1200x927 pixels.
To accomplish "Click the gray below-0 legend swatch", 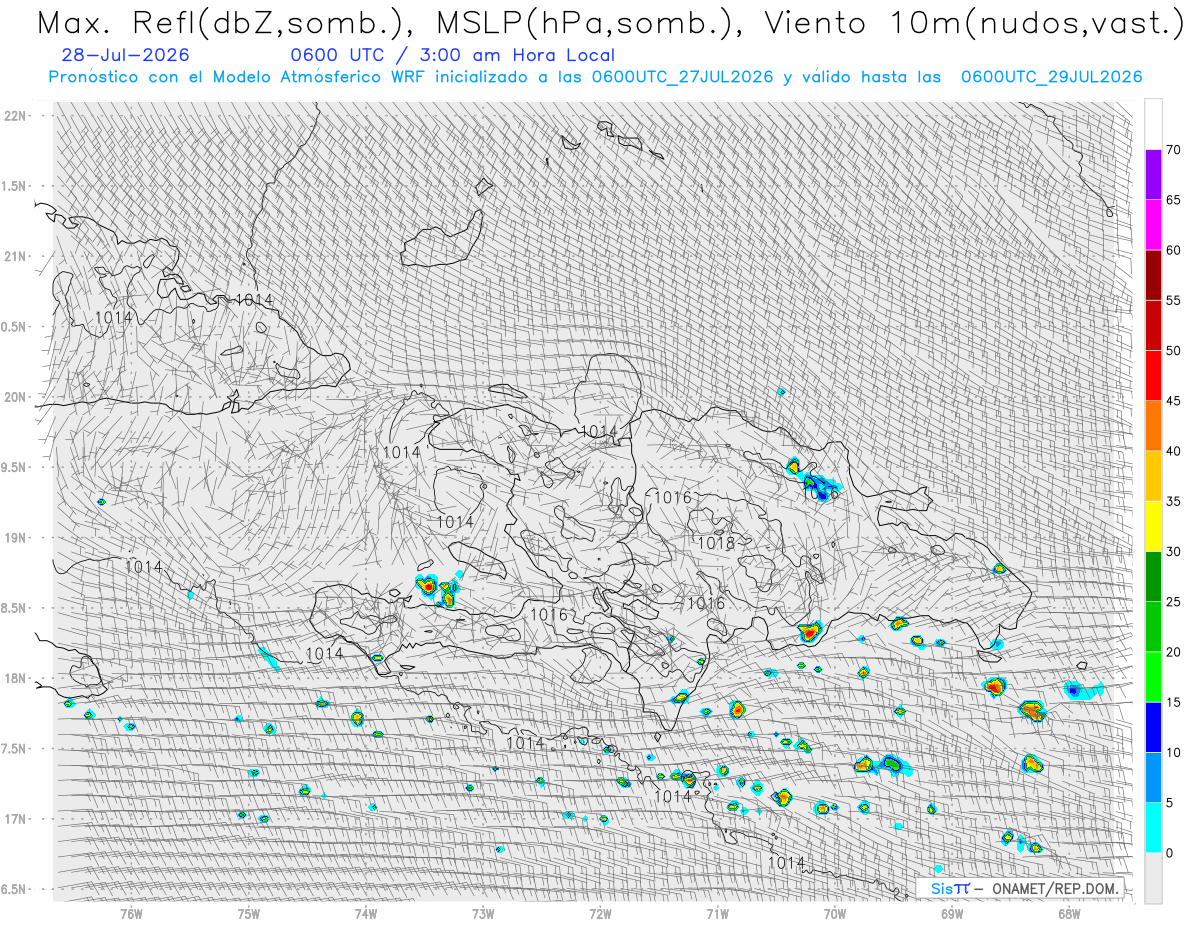I will (x=1153, y=878).
